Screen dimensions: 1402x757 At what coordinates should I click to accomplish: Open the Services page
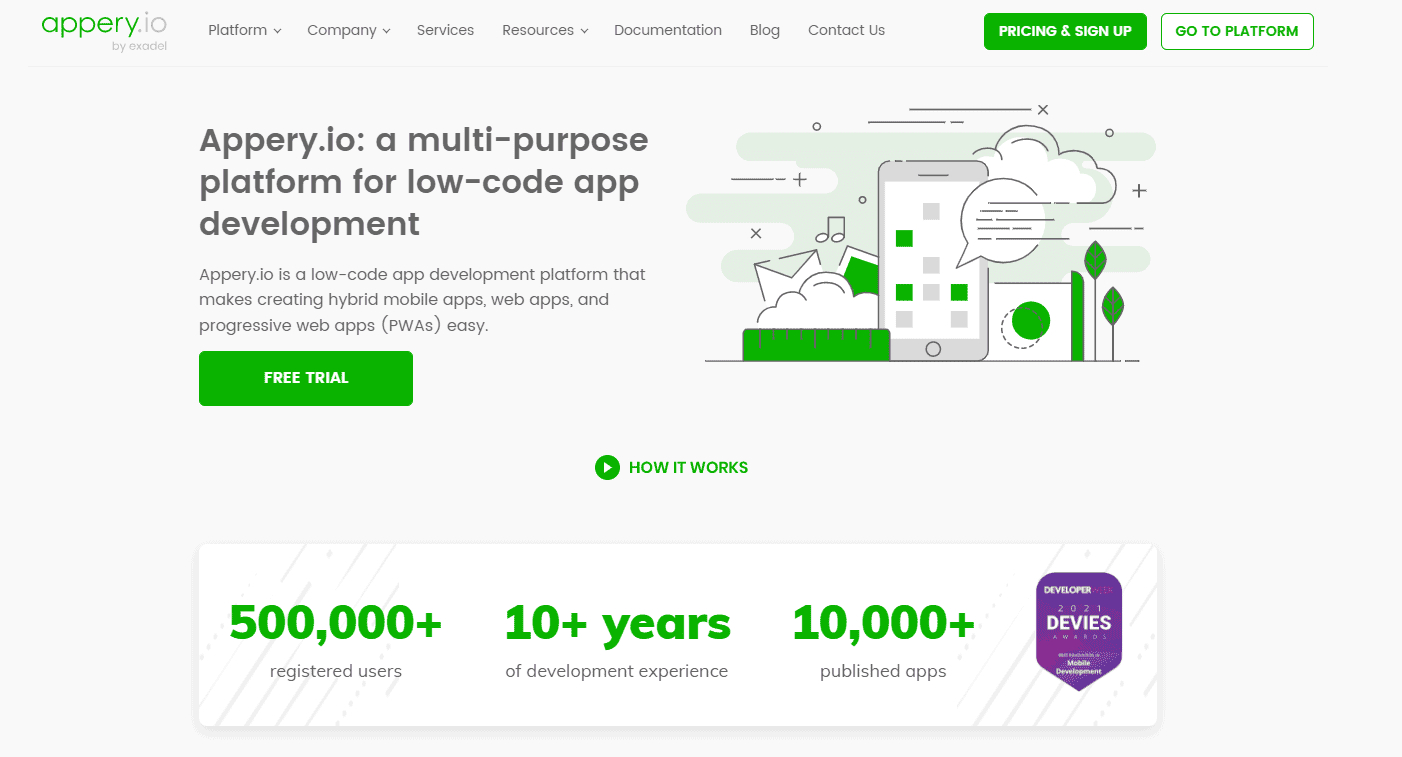point(445,30)
